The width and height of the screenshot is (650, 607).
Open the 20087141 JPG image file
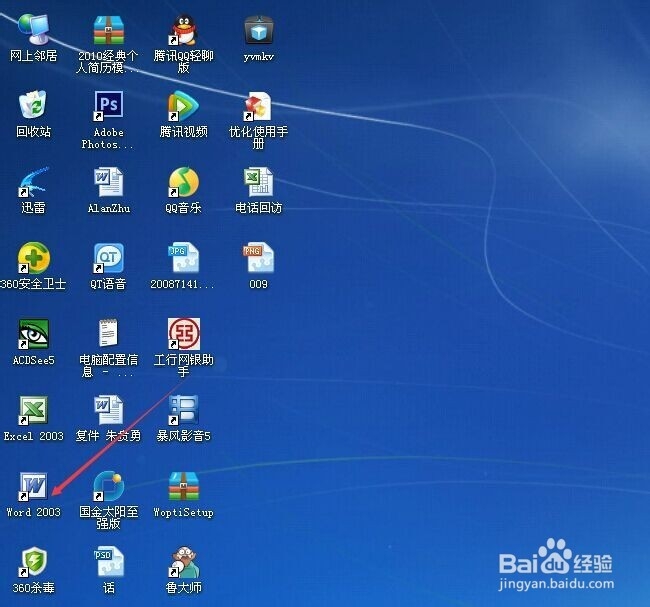(x=184, y=257)
